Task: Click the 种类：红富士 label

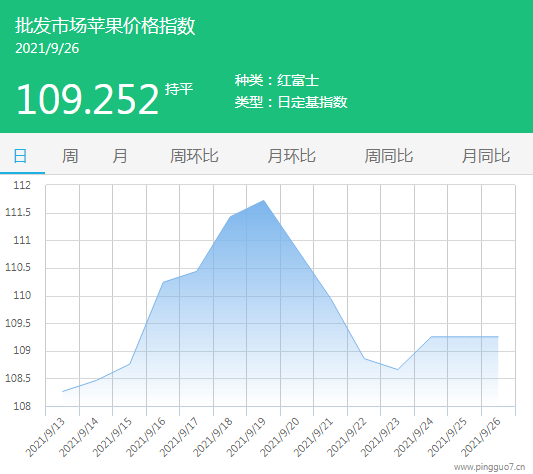Action: [277, 81]
